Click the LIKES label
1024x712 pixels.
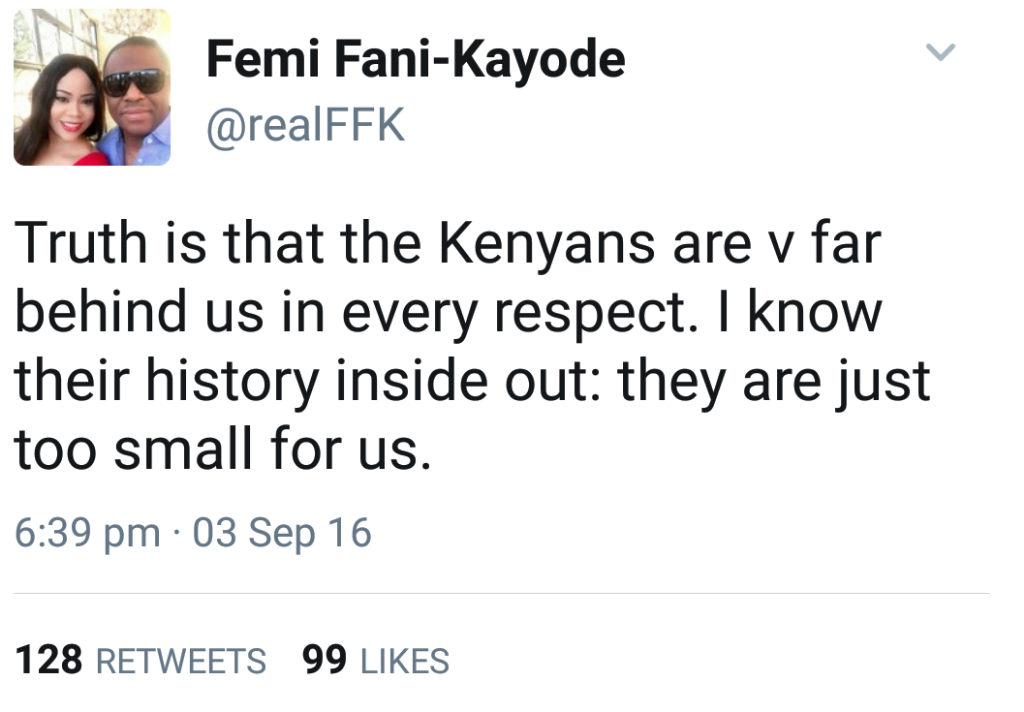[x=404, y=661]
